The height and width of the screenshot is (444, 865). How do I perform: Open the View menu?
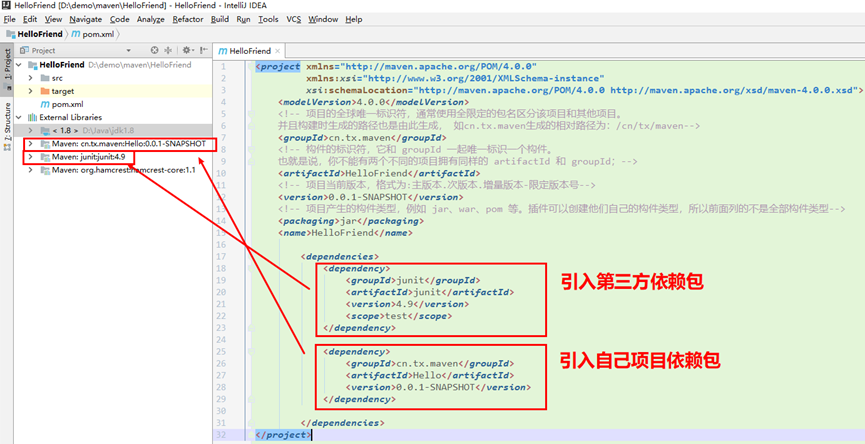pyautogui.click(x=54, y=19)
